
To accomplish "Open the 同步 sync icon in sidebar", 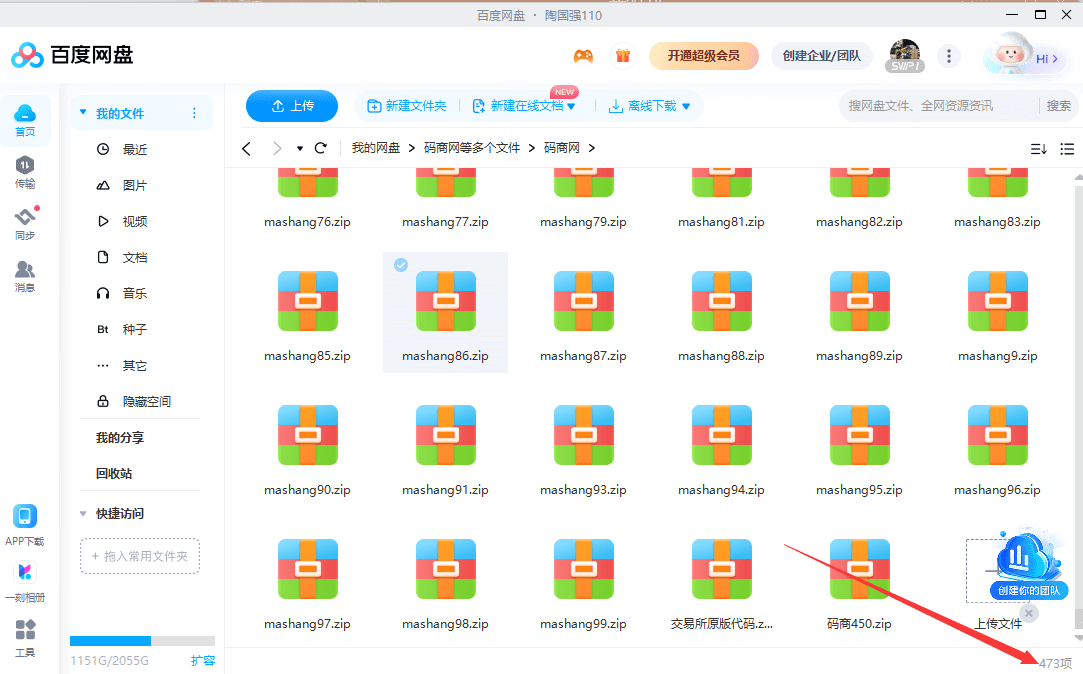I will pos(25,223).
